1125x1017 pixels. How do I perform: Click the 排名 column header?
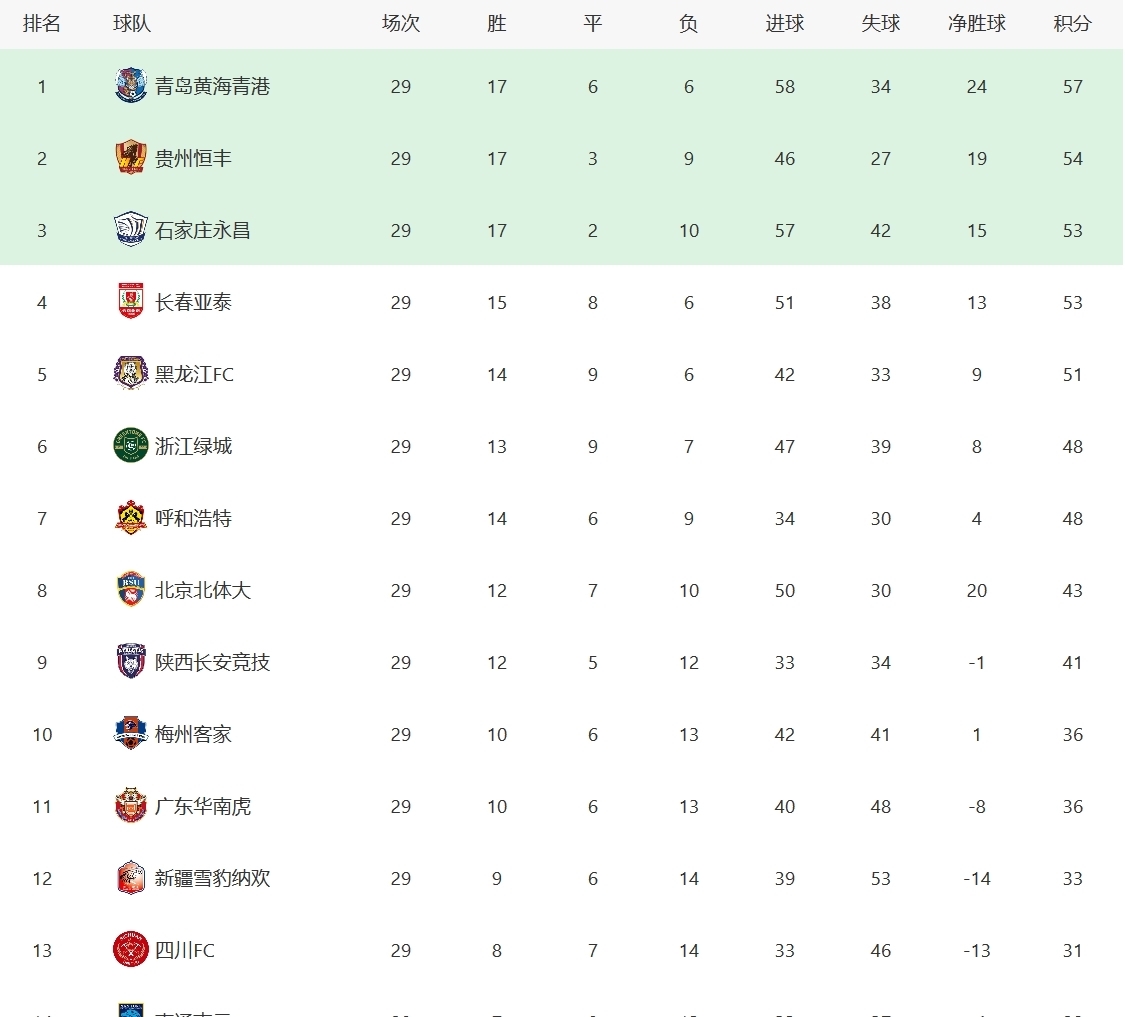point(42,24)
